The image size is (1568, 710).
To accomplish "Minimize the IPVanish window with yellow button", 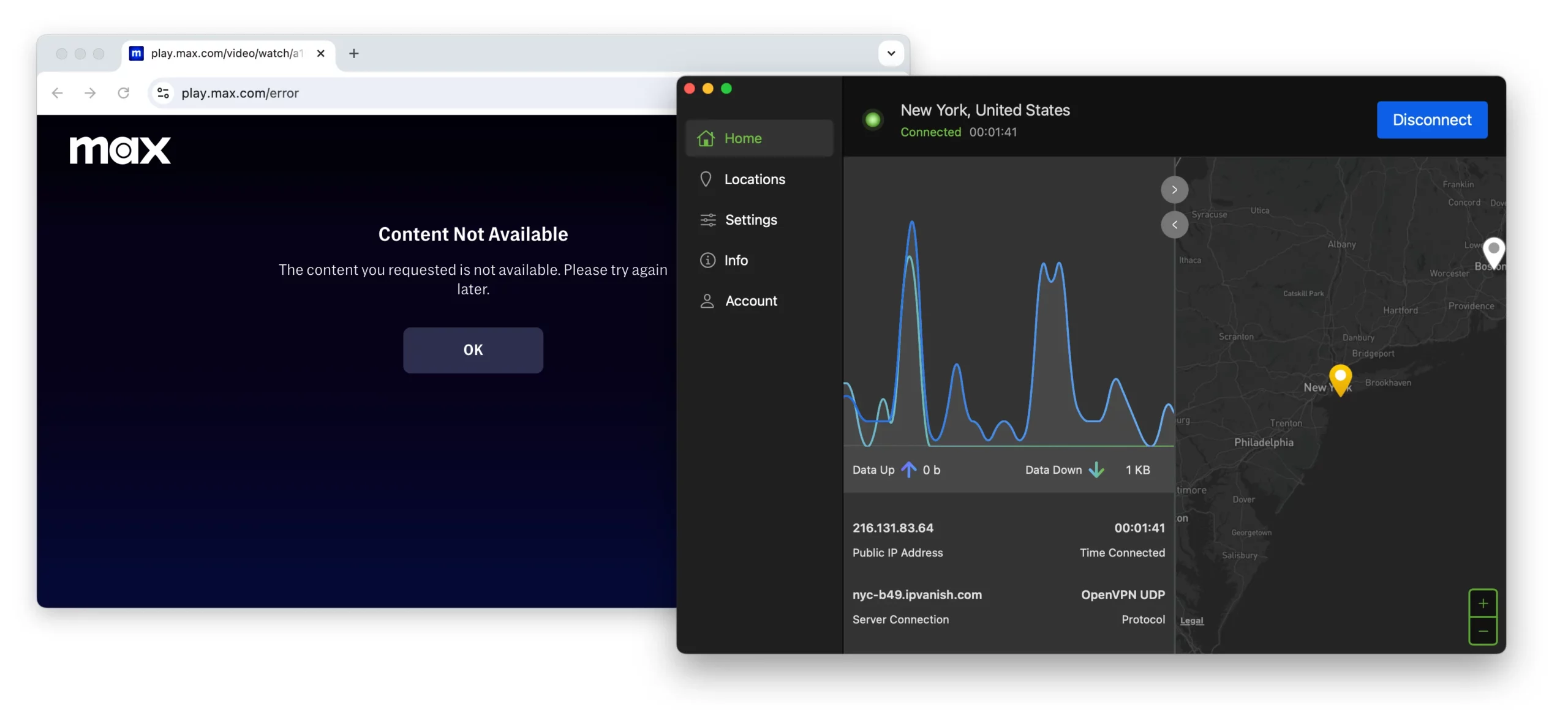I will 707,89.
